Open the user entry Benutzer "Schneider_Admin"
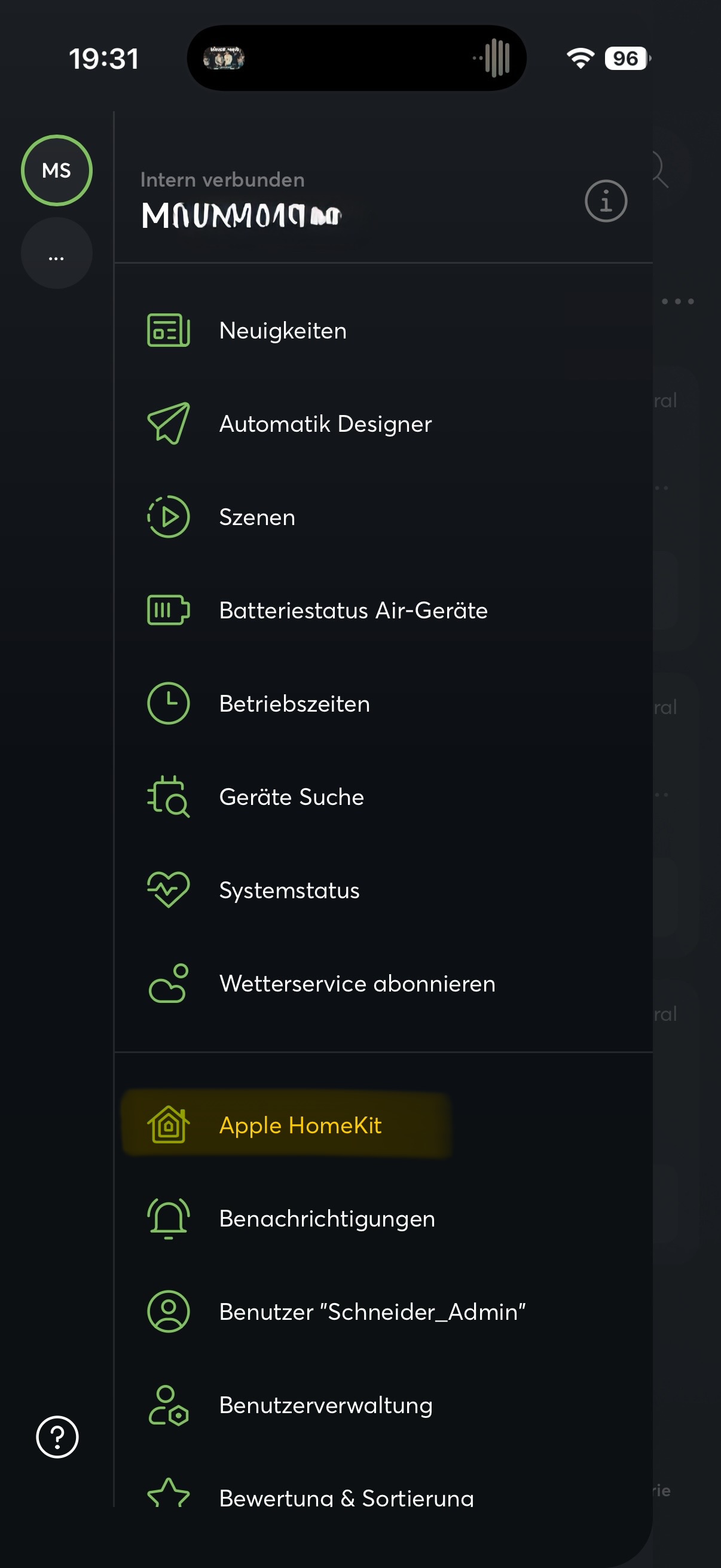The width and height of the screenshot is (721, 1568). click(373, 1312)
